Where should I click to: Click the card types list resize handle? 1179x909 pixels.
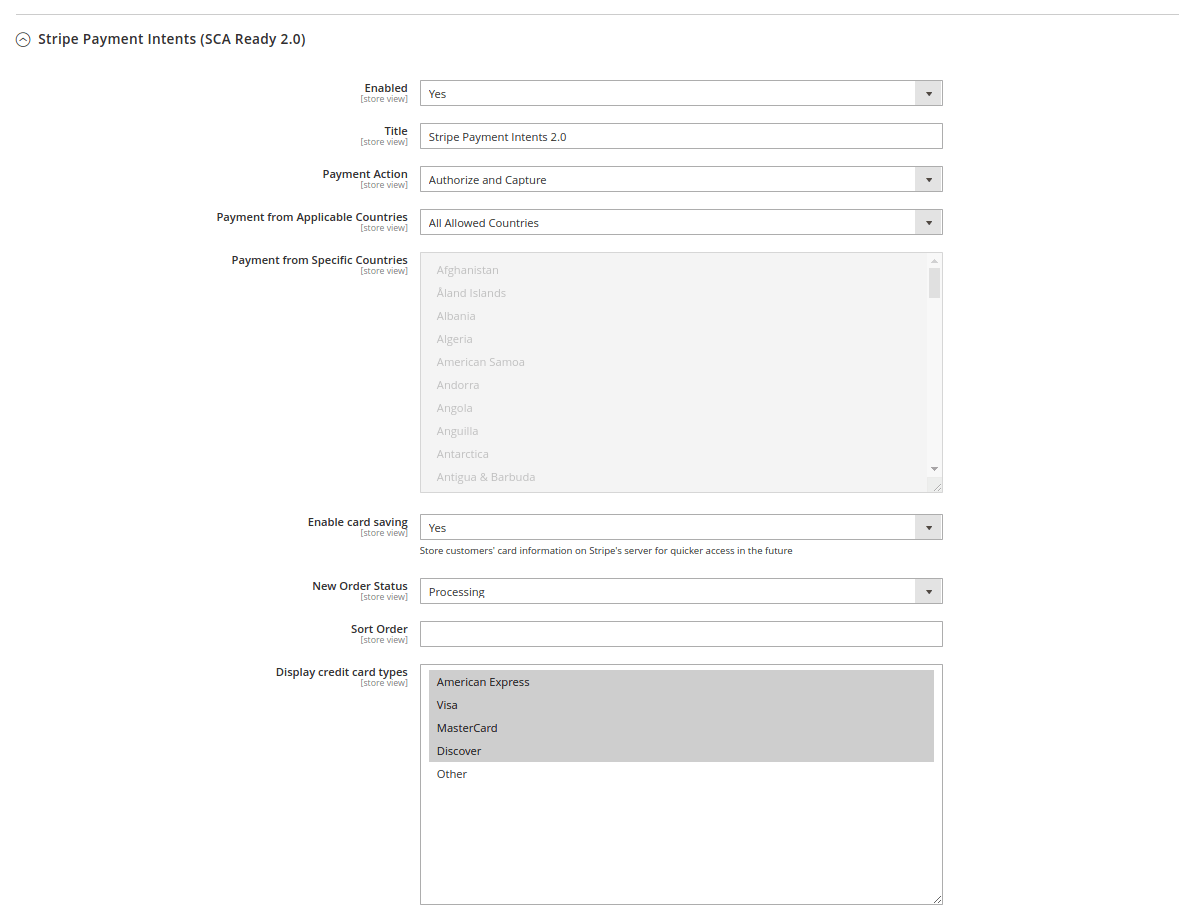[x=937, y=899]
